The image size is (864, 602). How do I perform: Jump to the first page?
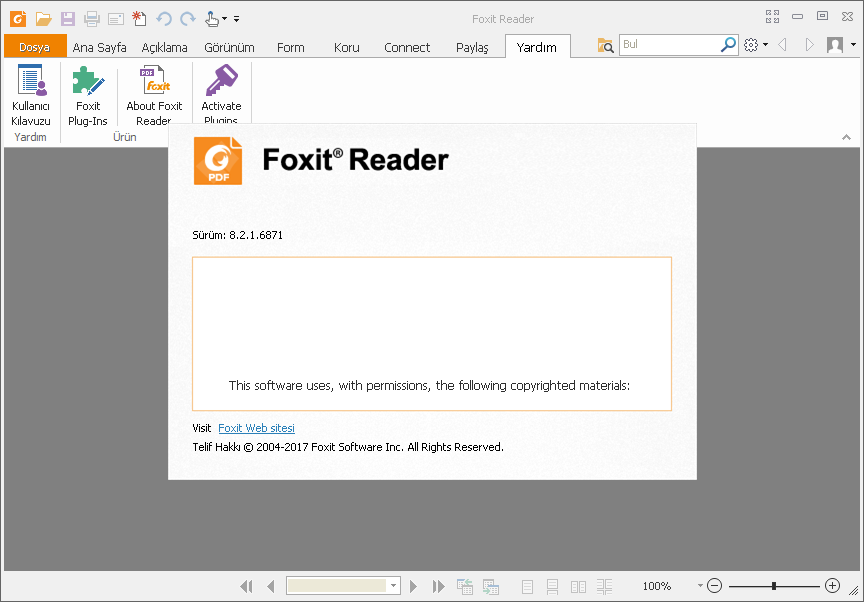[246, 587]
